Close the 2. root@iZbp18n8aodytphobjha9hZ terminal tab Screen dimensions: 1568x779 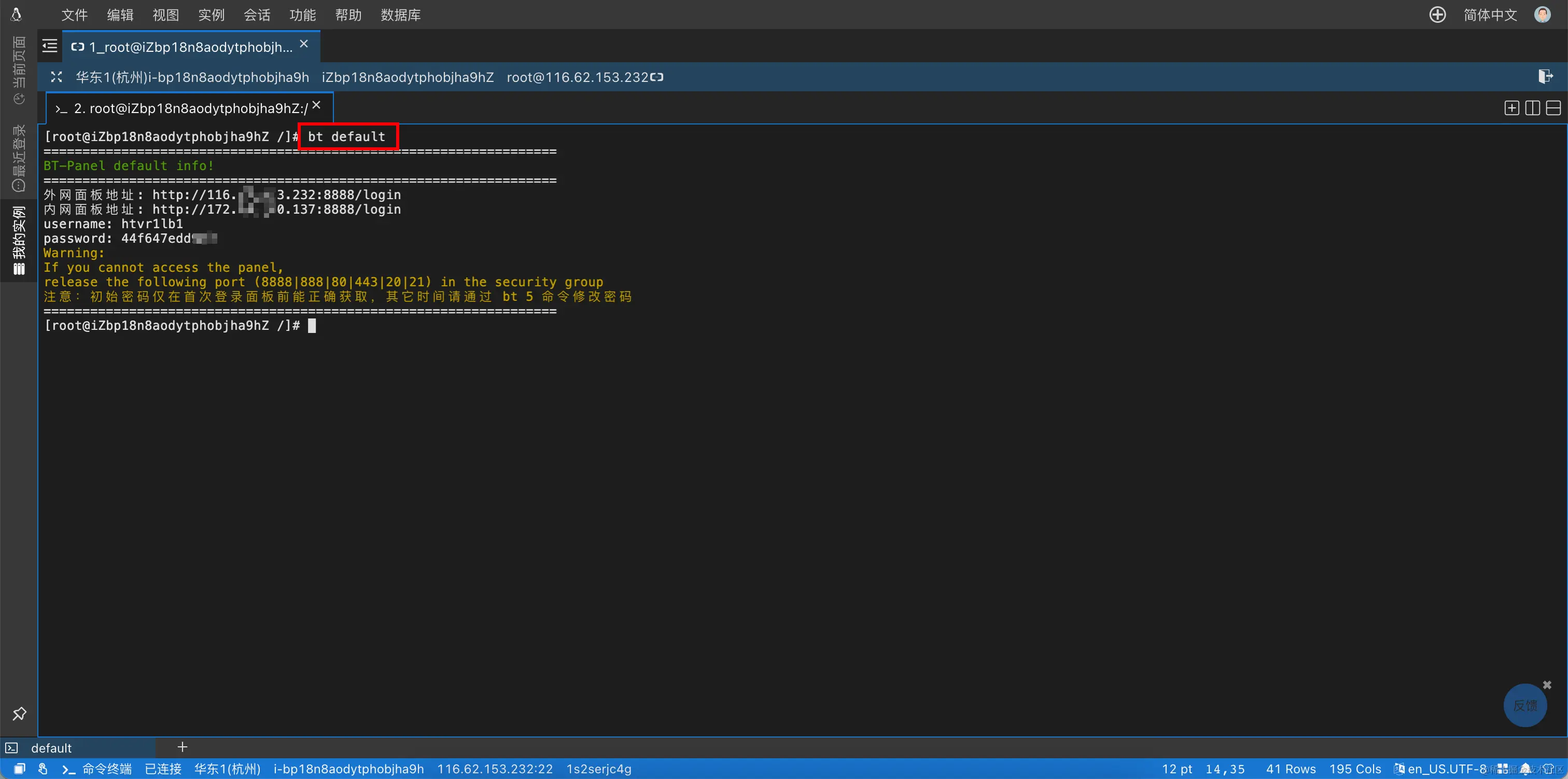coord(316,105)
